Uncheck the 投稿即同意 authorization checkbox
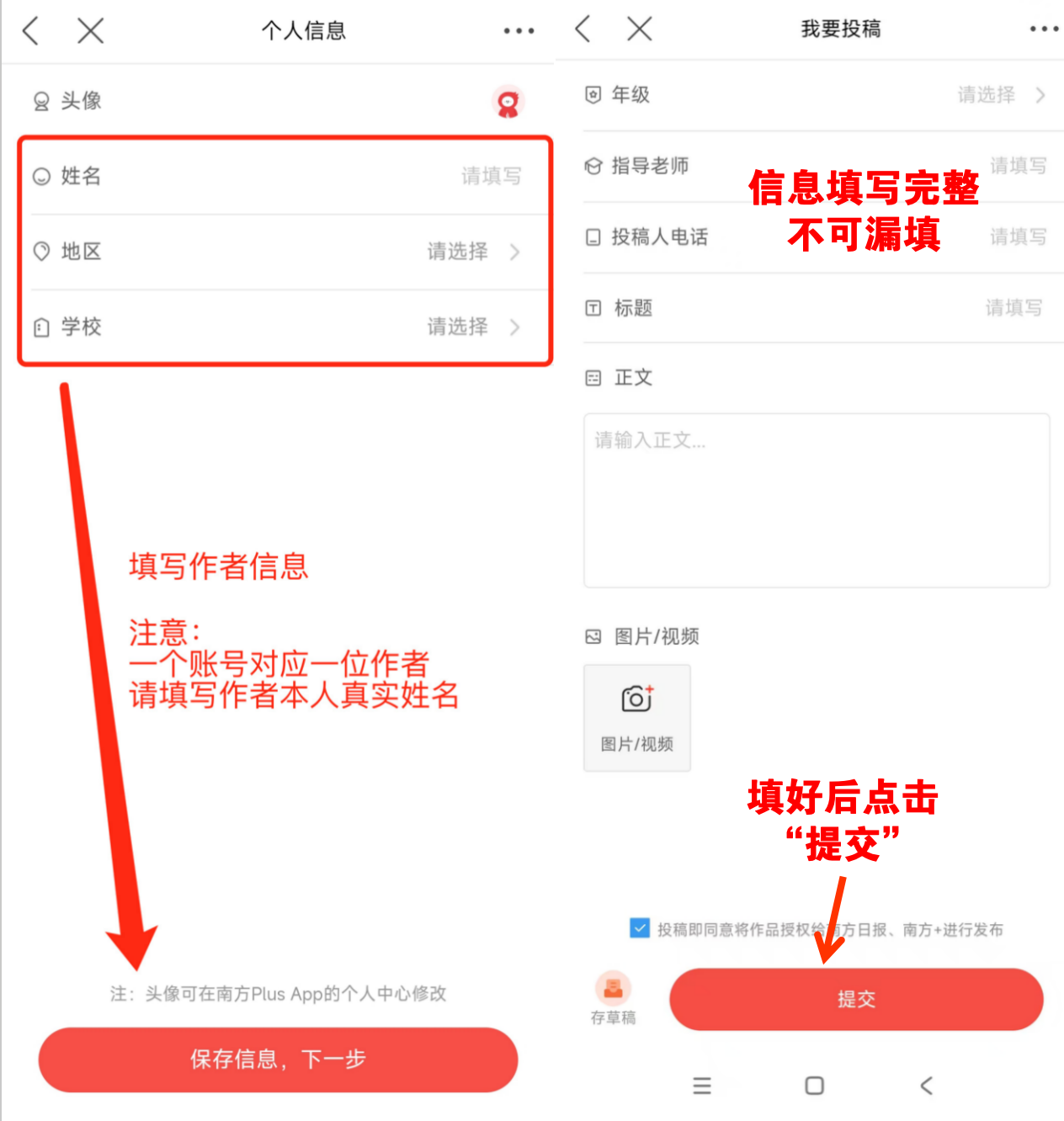The image size is (1064, 1121). [x=640, y=928]
